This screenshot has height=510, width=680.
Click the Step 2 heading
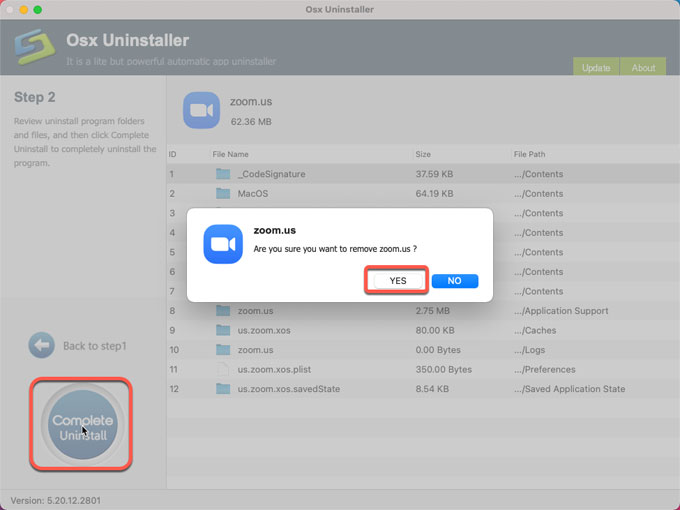[x=35, y=97]
